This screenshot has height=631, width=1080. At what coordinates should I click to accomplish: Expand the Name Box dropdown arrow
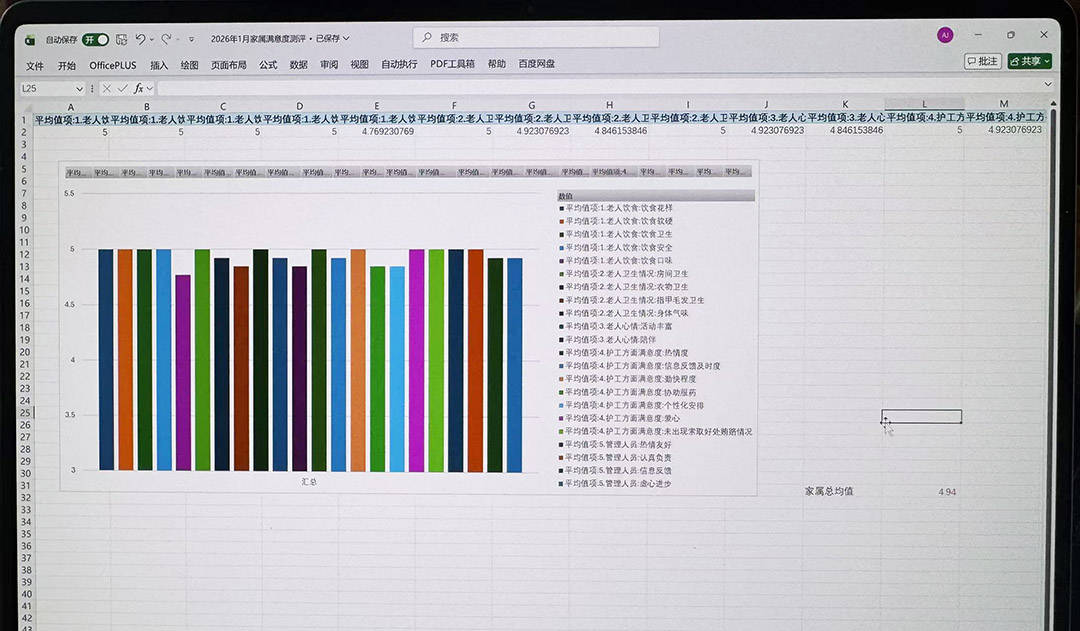coord(82,88)
